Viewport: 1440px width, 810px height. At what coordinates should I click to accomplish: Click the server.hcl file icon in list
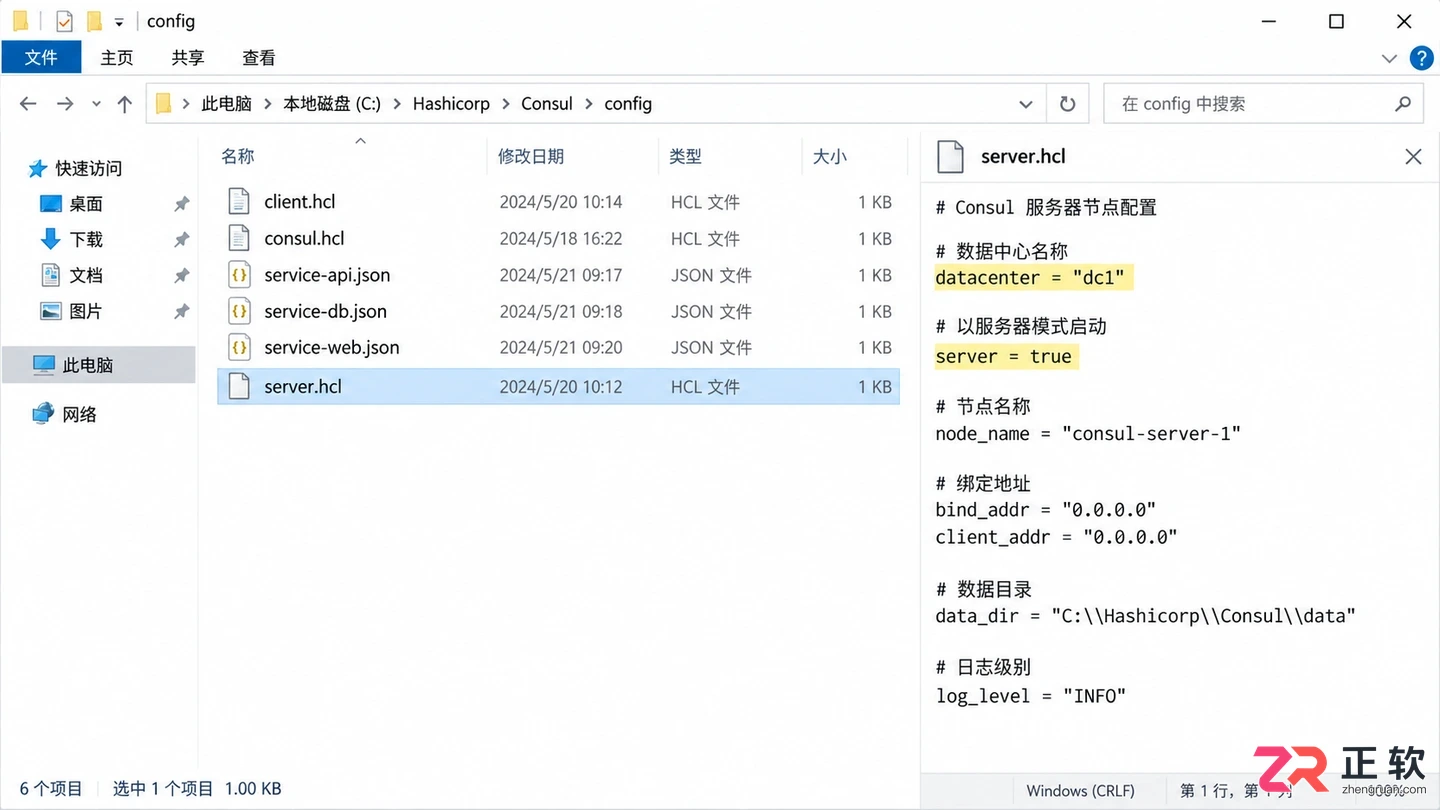click(x=239, y=386)
